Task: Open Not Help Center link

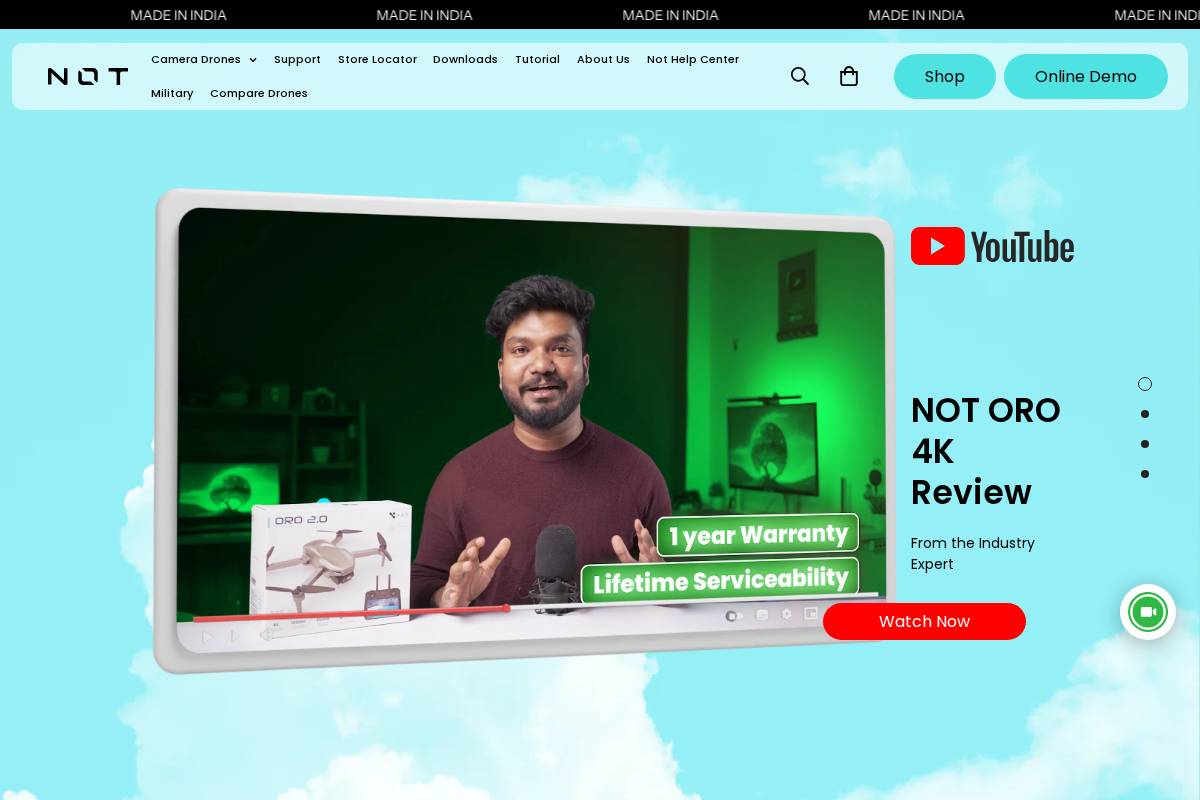Action: click(693, 59)
